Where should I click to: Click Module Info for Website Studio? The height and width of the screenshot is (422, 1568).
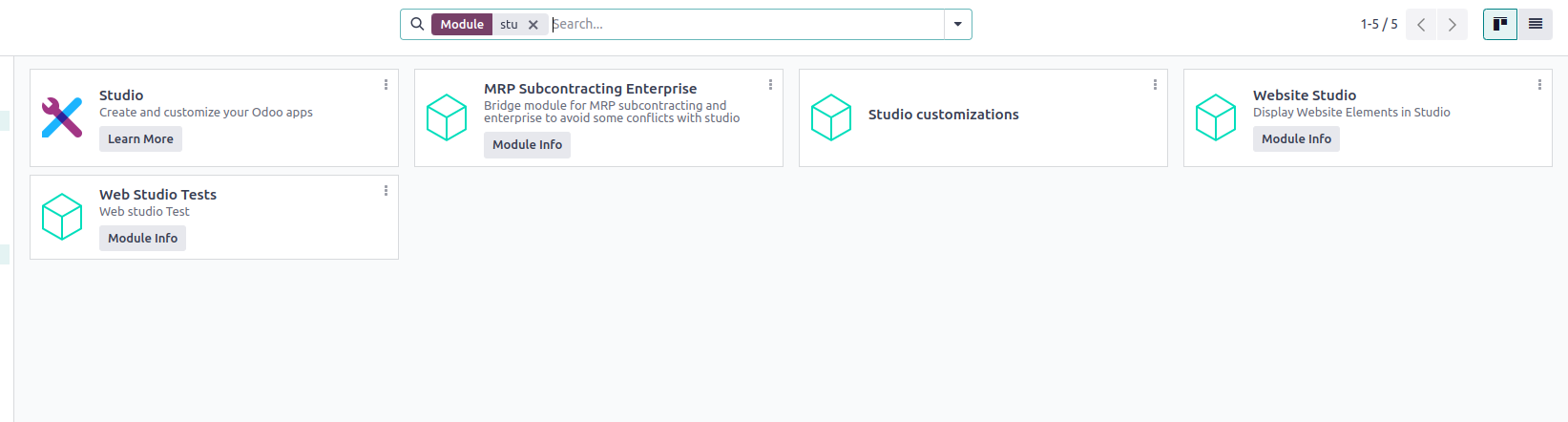[1296, 138]
